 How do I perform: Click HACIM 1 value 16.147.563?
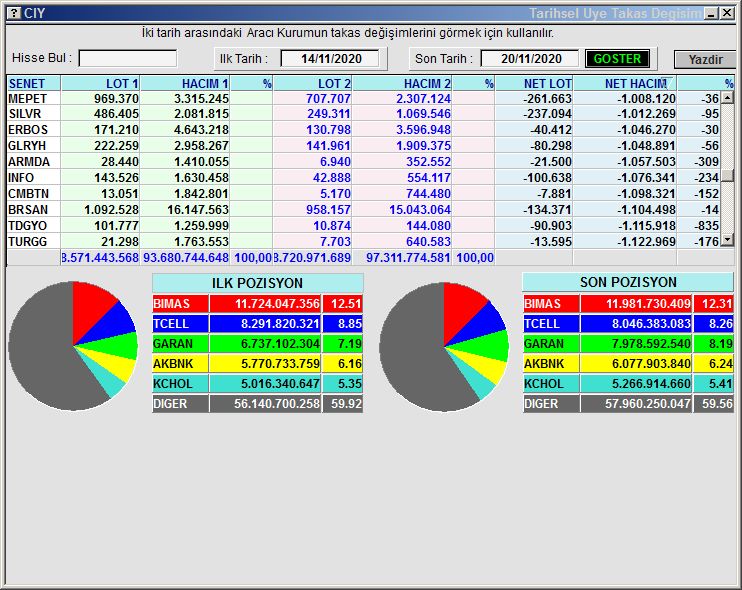point(198,210)
